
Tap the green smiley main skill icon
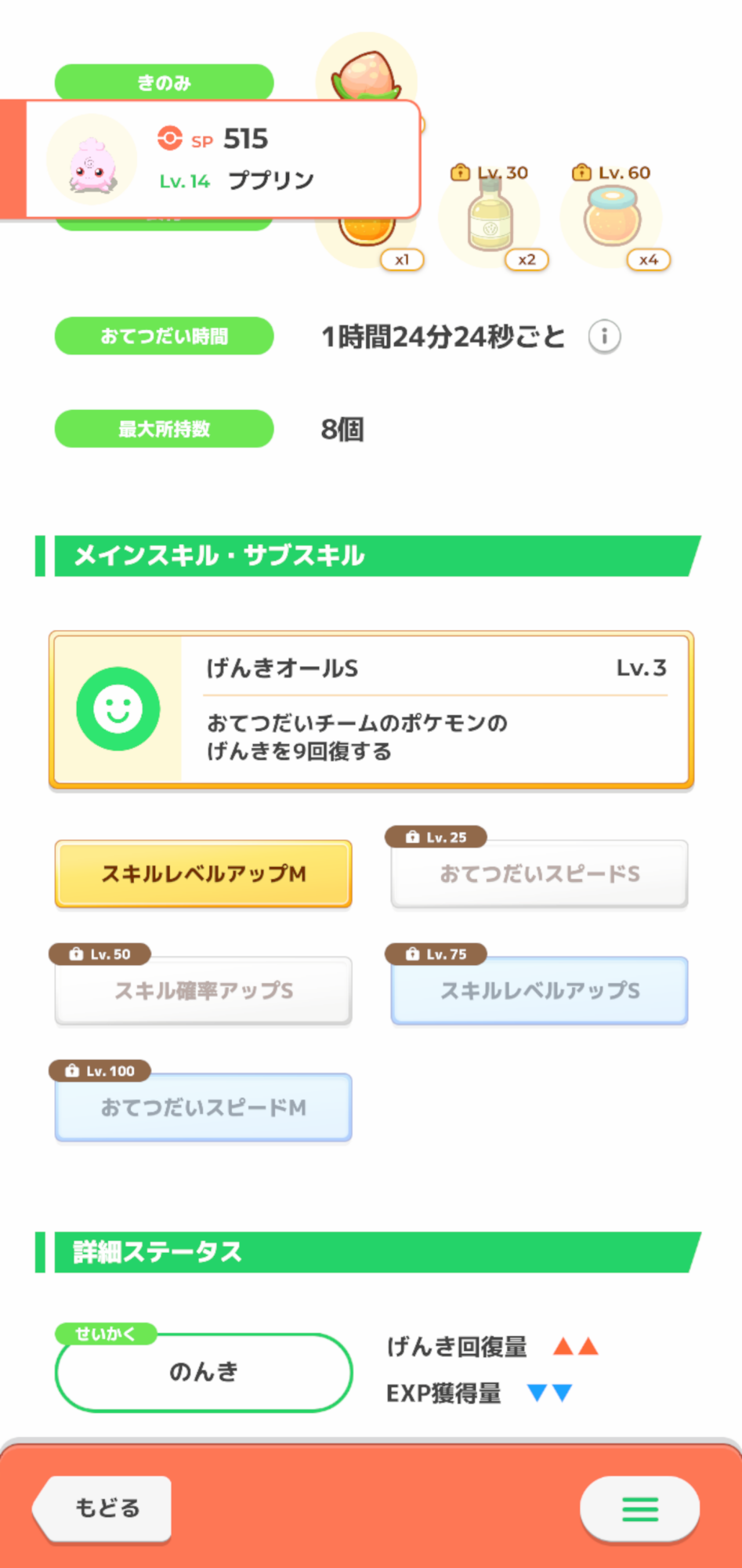(118, 709)
